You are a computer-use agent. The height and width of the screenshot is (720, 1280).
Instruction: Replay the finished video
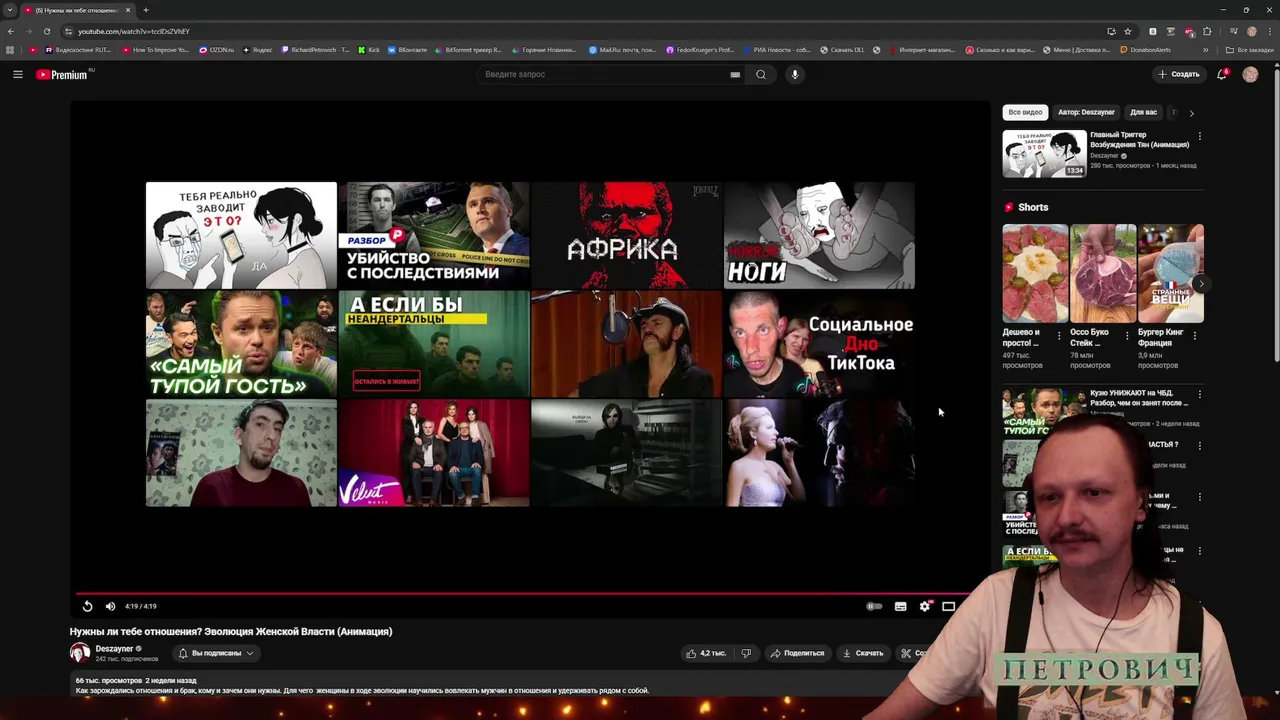tap(87, 606)
